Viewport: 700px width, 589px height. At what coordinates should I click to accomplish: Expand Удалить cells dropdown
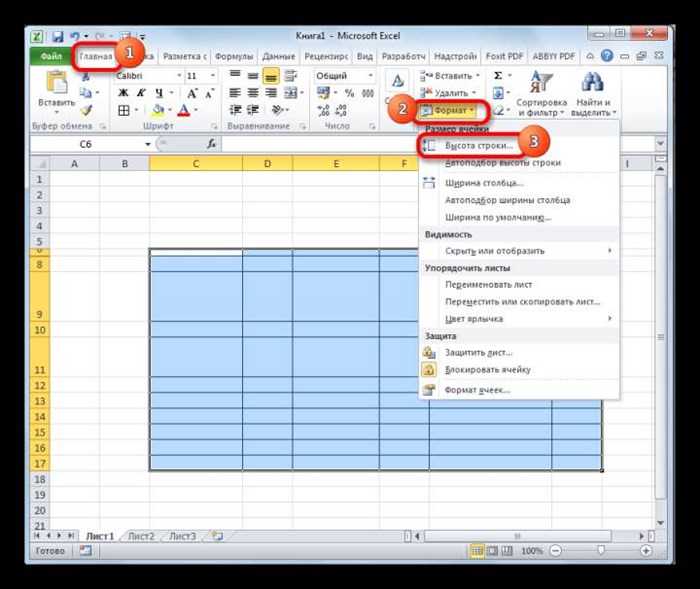point(474,93)
